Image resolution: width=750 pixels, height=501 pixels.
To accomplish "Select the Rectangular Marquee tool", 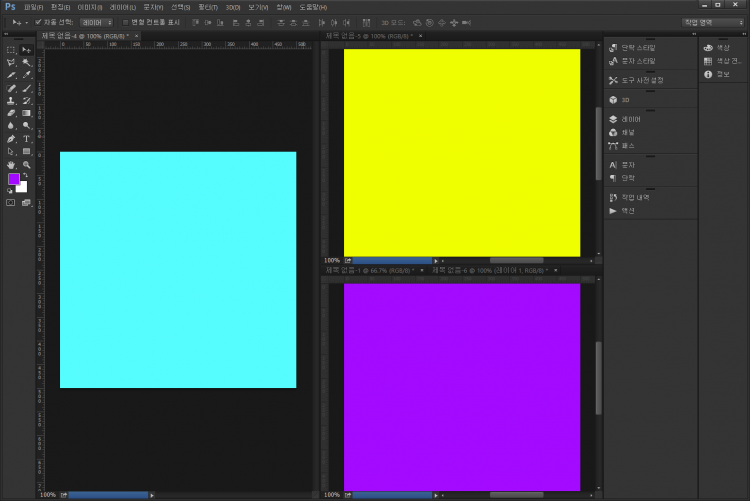I will [11, 49].
